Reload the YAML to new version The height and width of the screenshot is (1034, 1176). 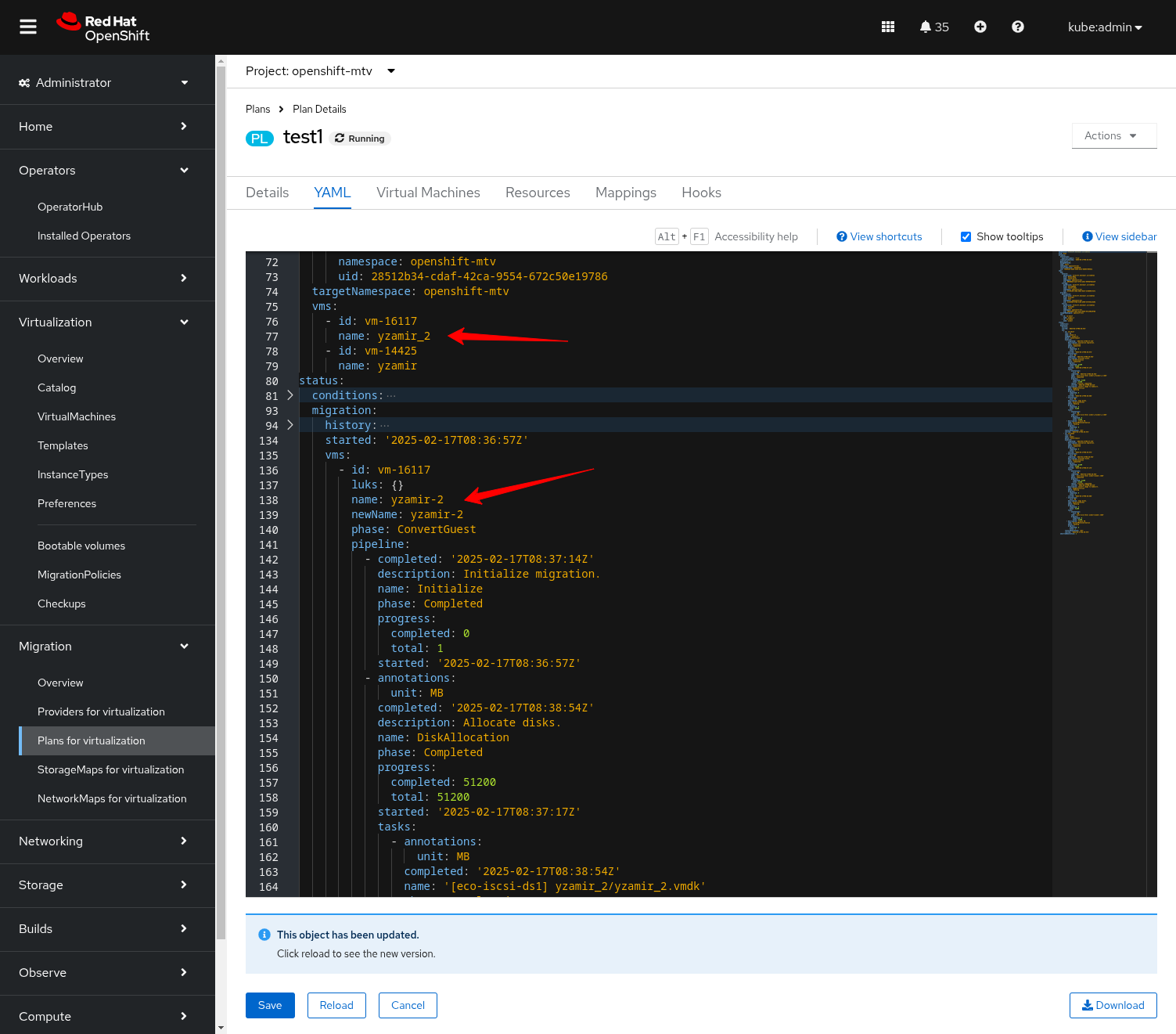[336, 1005]
